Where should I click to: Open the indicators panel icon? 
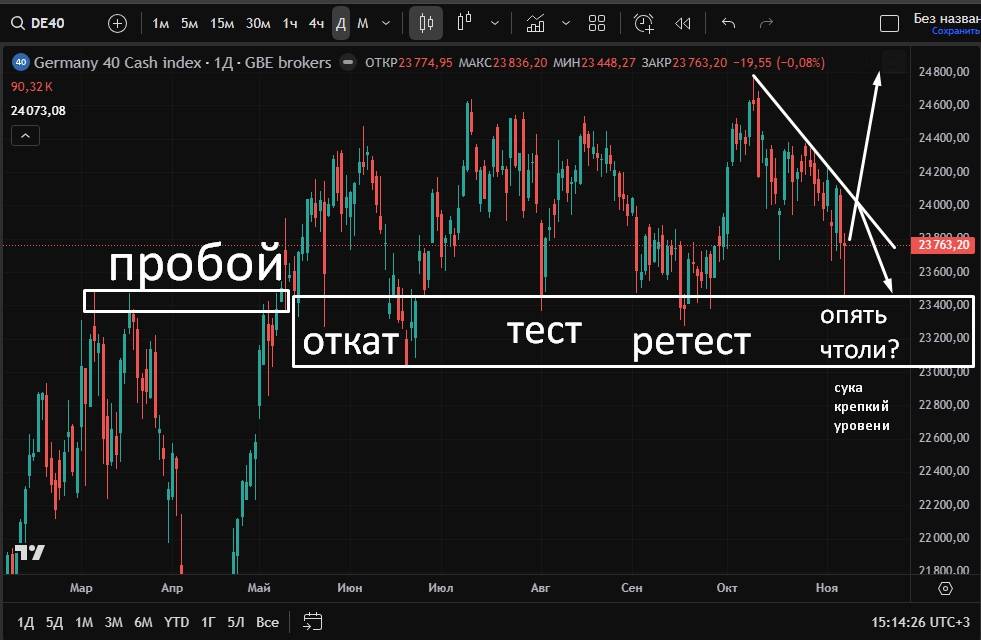pos(535,23)
